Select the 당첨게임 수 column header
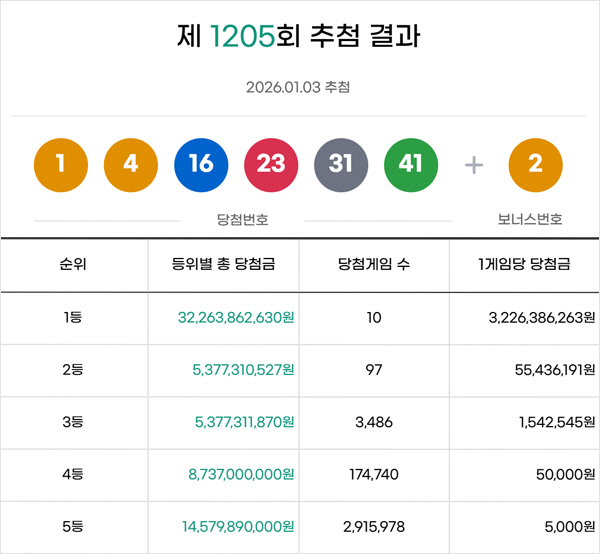 pyautogui.click(x=375, y=265)
